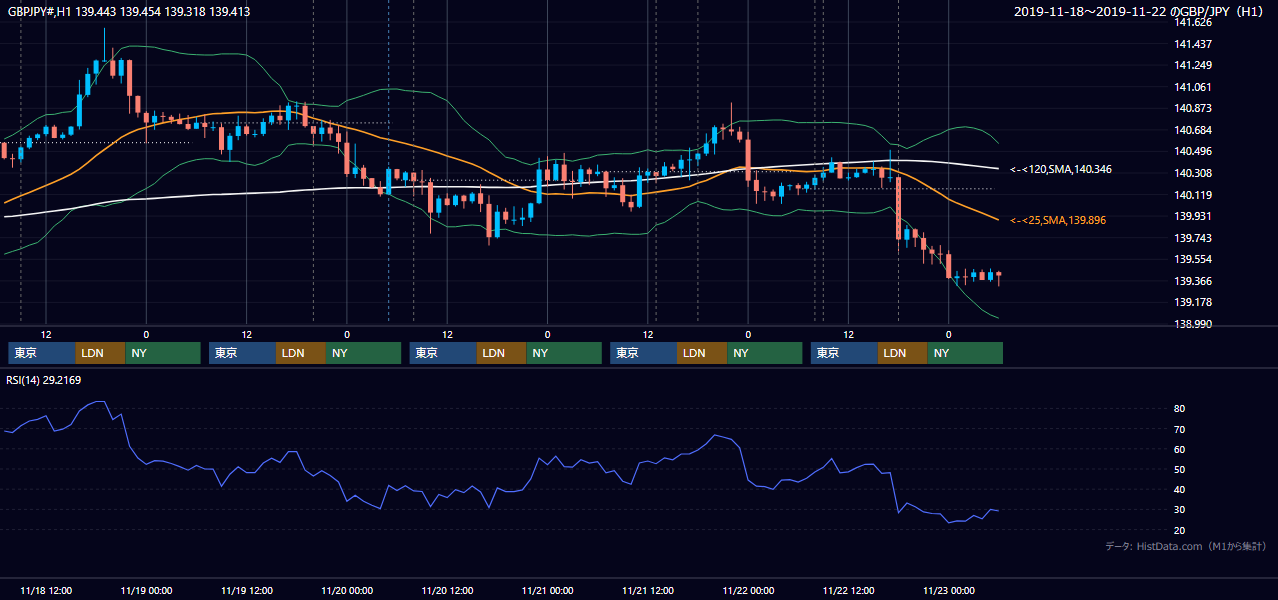Viewport: 1278px width, 600px height.
Task: Click the GBPJPY#,H1 chart title text
Action: coord(129,12)
